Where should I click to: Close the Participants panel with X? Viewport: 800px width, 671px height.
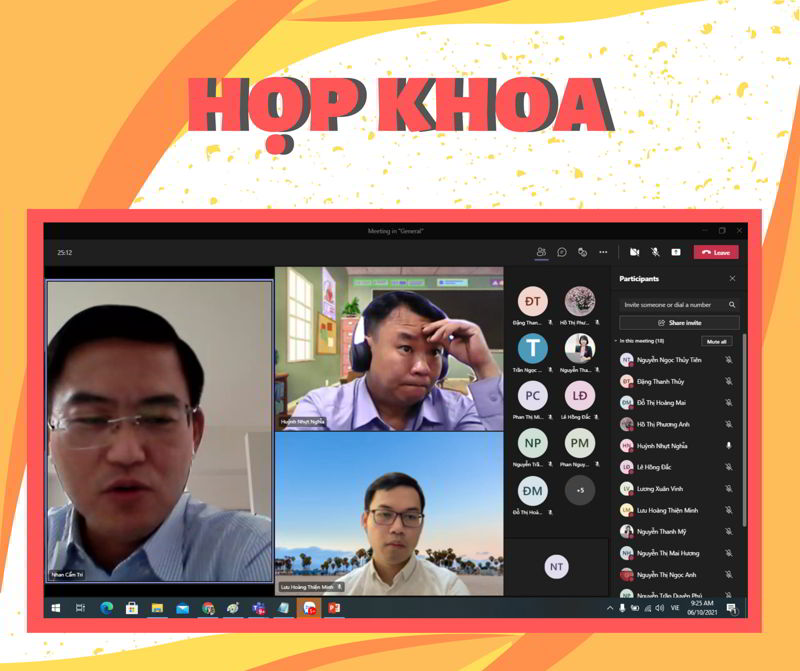click(732, 279)
